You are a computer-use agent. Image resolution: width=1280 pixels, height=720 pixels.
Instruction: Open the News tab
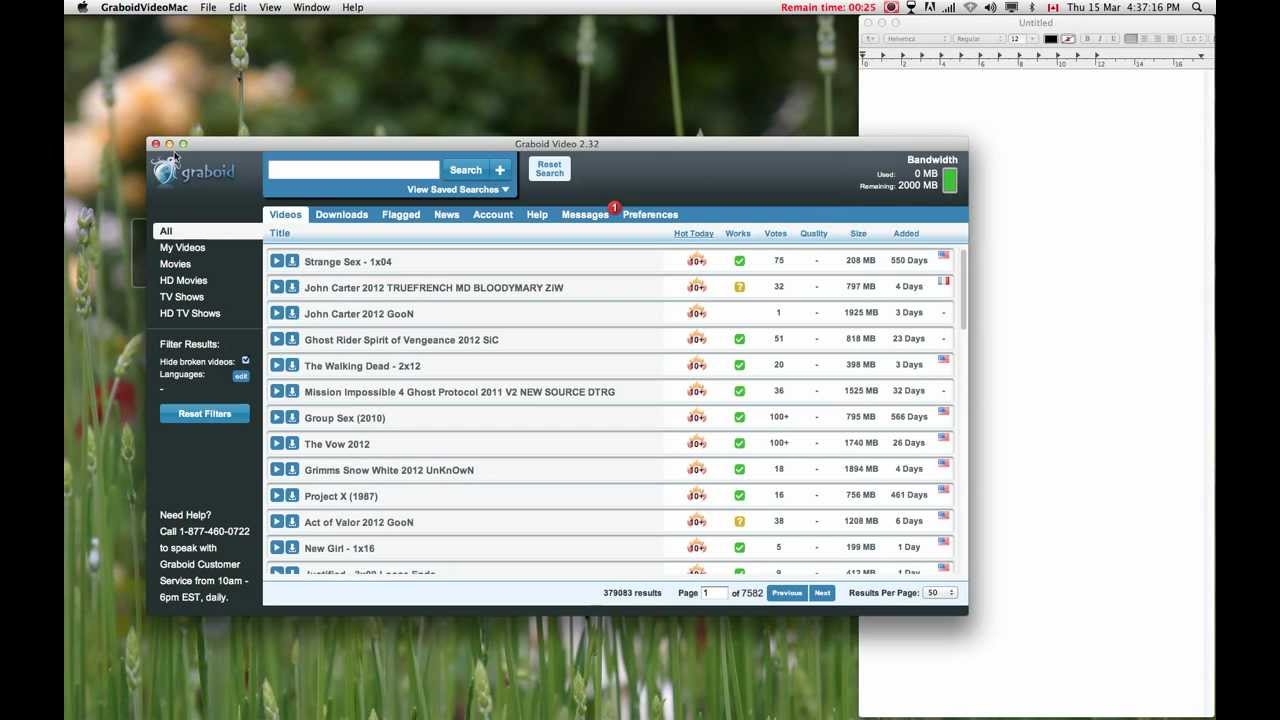pos(447,215)
